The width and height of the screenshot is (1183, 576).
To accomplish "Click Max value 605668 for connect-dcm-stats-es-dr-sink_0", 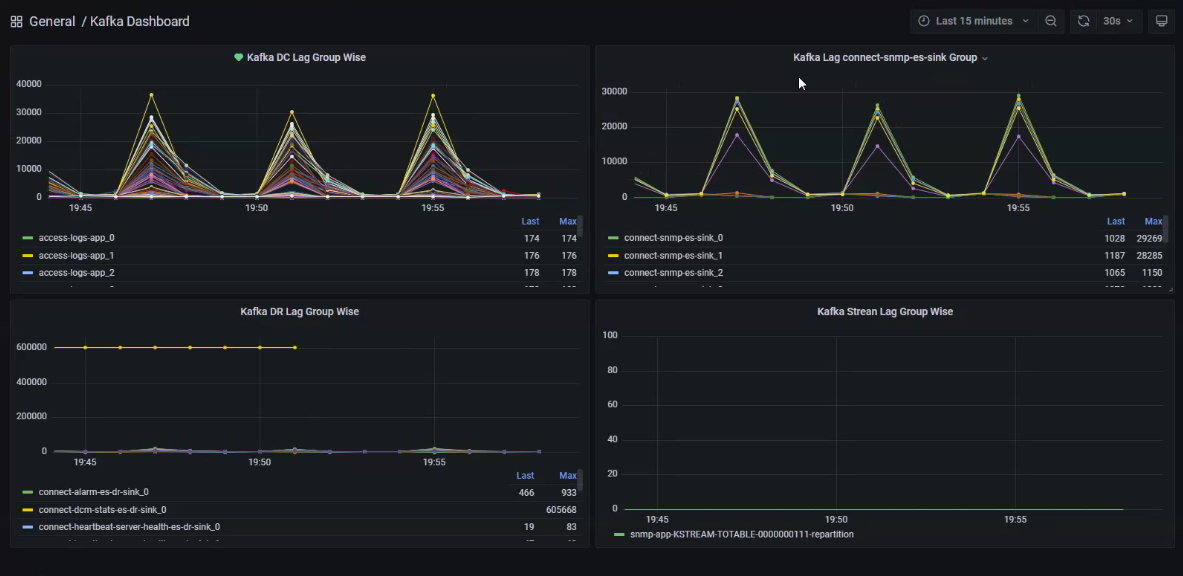I will pos(561,510).
